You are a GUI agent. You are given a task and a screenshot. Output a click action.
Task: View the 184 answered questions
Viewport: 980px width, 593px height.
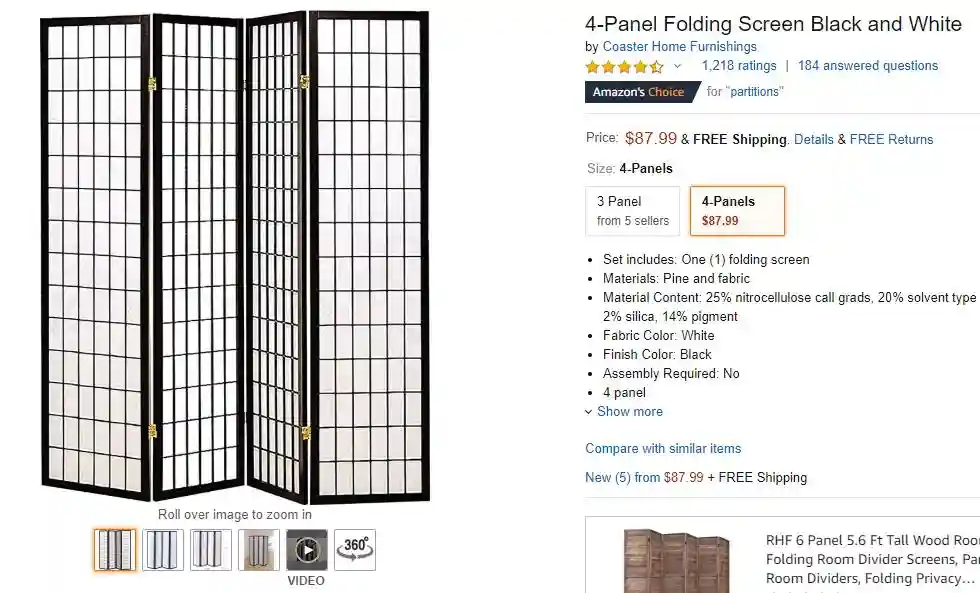[867, 66]
